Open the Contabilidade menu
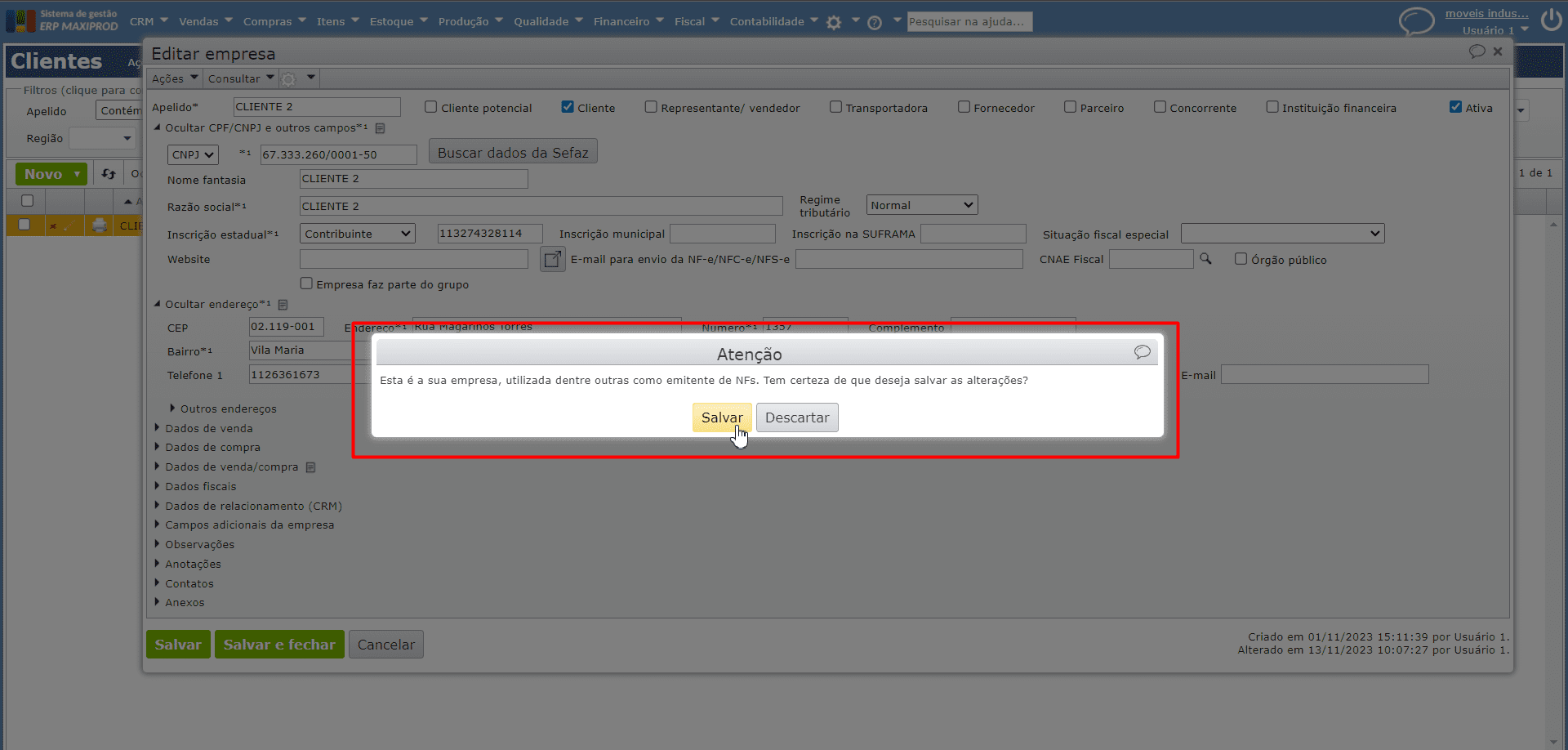 tap(773, 22)
